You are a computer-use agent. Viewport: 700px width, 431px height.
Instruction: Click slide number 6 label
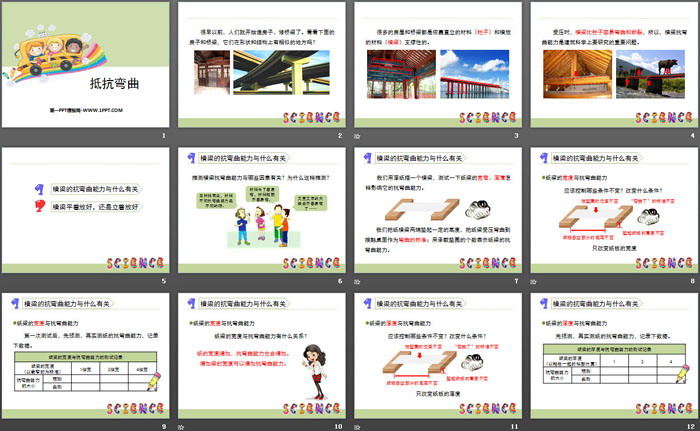point(340,281)
